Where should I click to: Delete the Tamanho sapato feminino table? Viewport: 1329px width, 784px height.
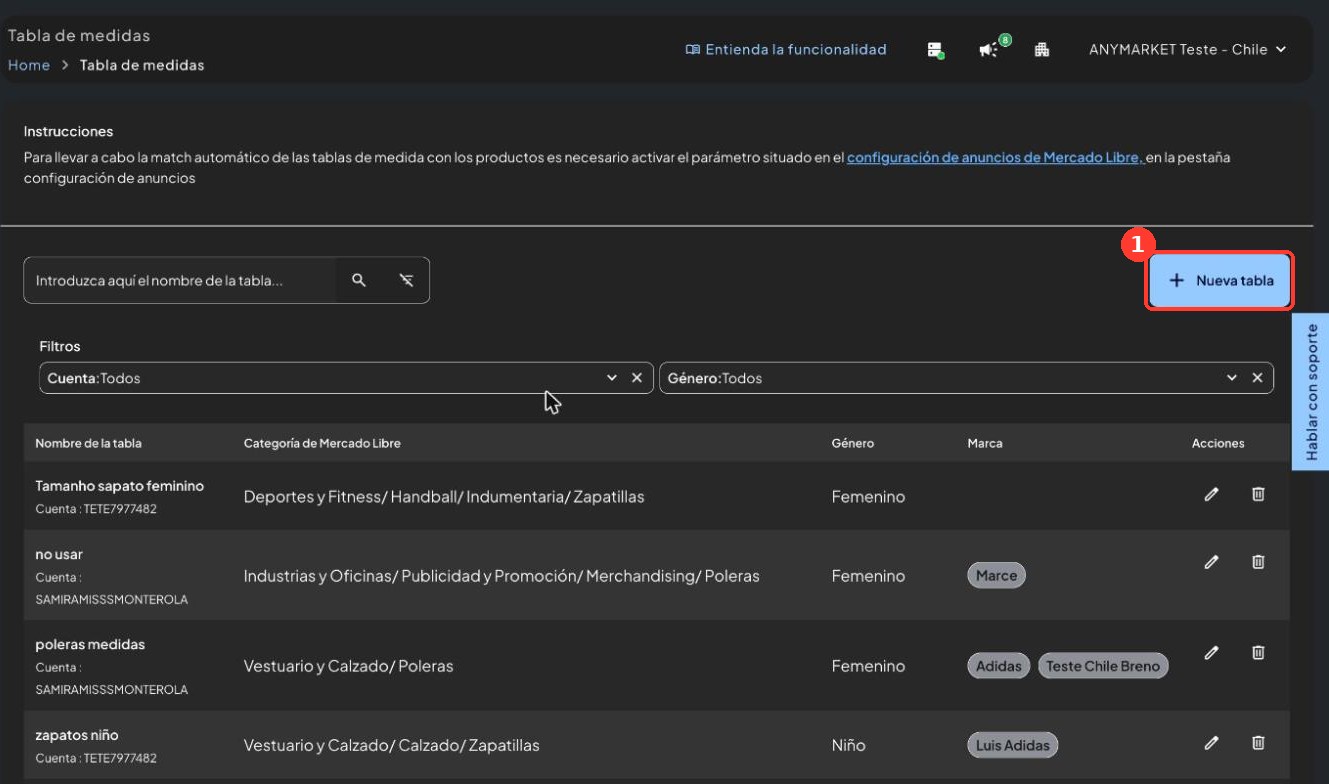(1258, 494)
